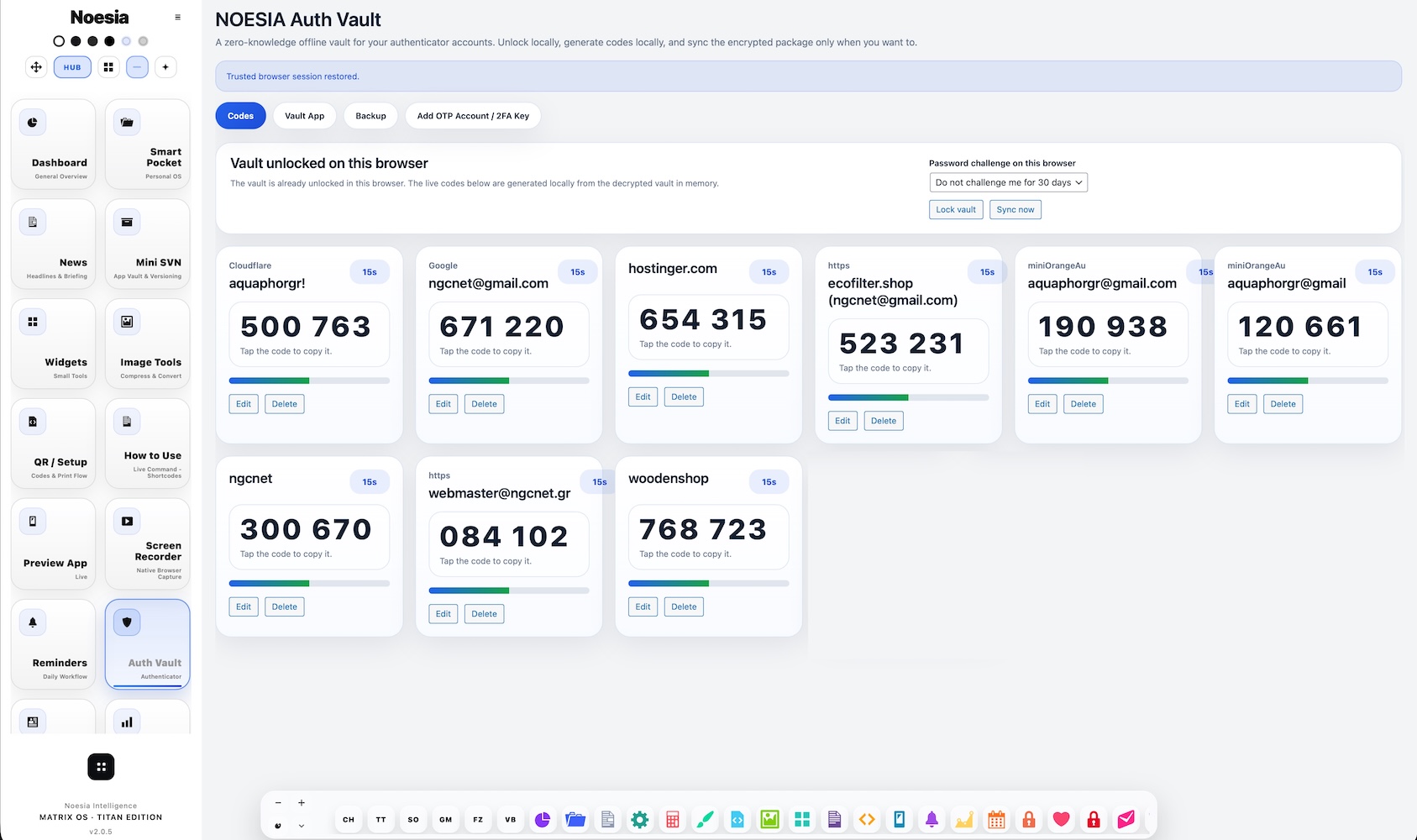
Task: Click the VB dock shortcut
Action: click(510, 819)
